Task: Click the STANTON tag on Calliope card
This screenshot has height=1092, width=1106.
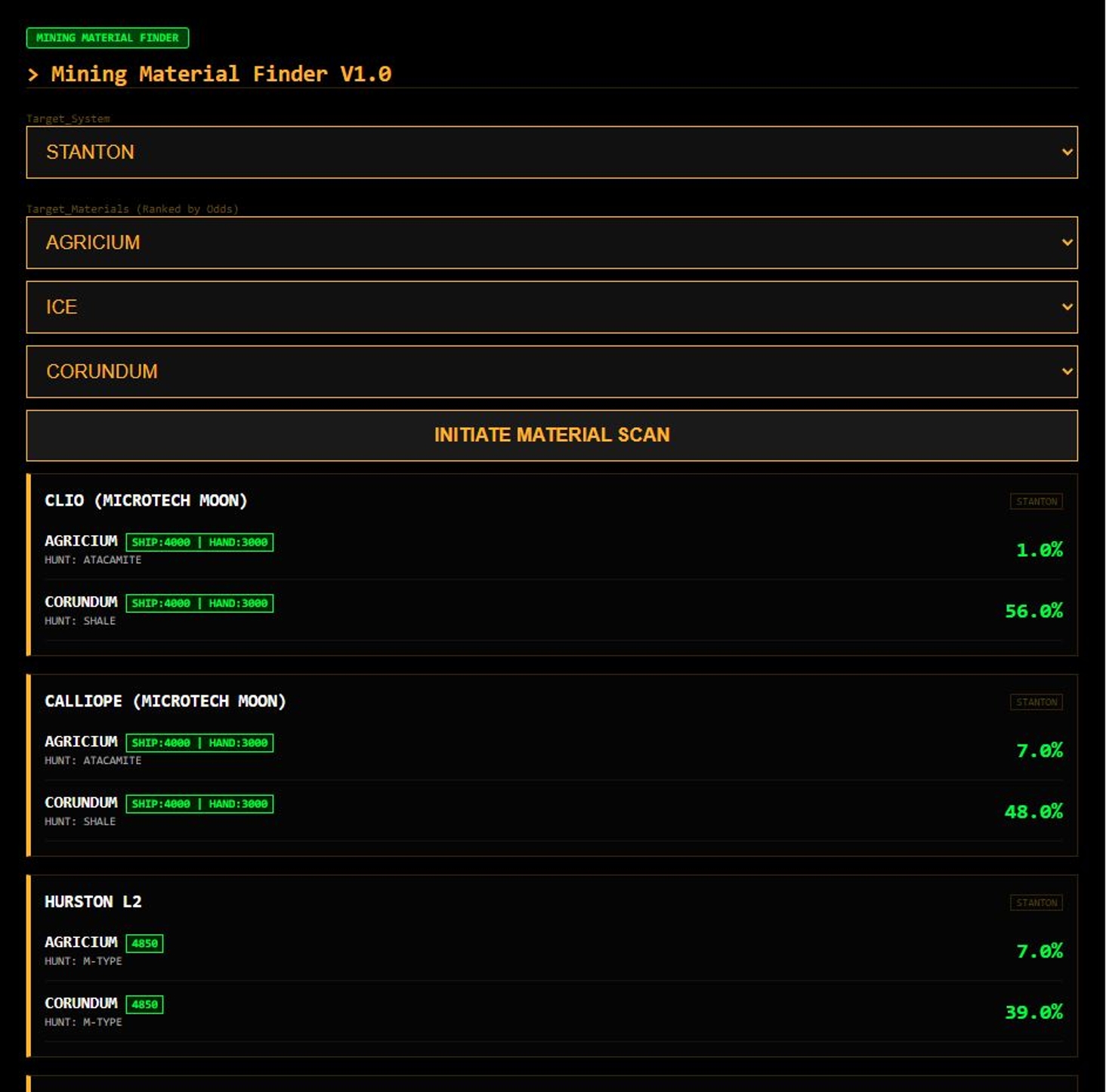Action: [x=1036, y=702]
